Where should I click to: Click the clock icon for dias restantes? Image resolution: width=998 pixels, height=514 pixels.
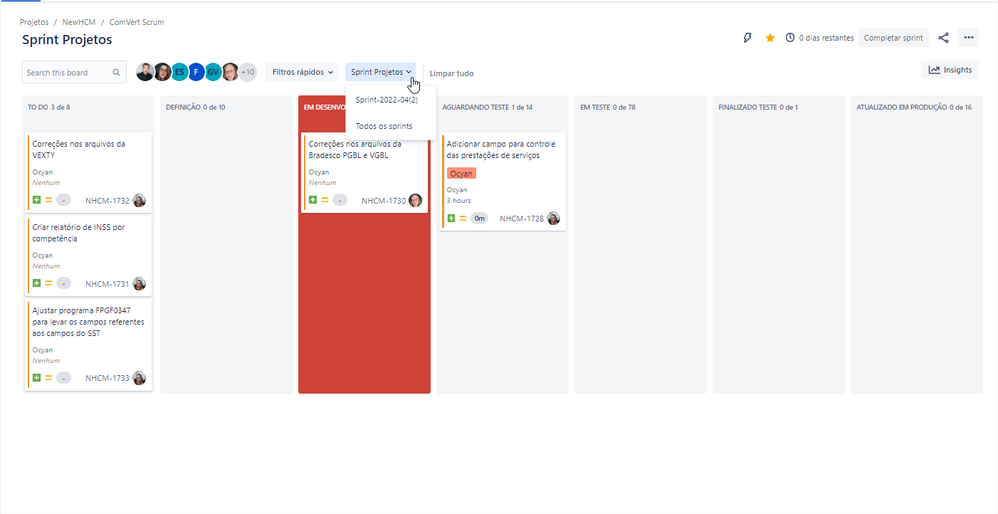pos(790,38)
